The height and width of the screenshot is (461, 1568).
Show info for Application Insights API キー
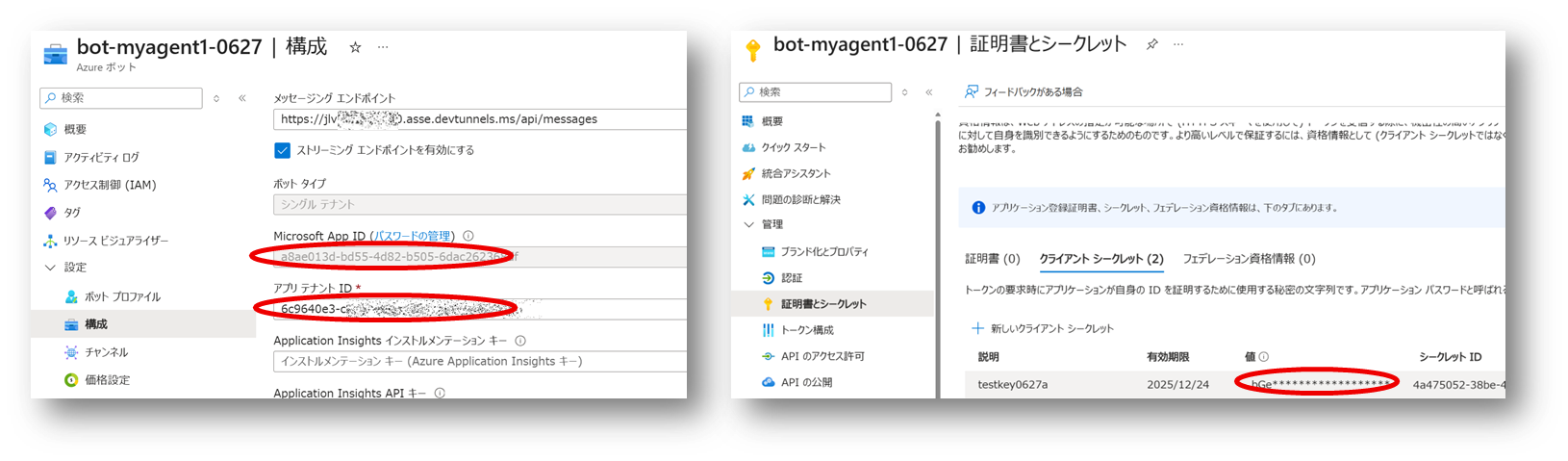point(440,393)
